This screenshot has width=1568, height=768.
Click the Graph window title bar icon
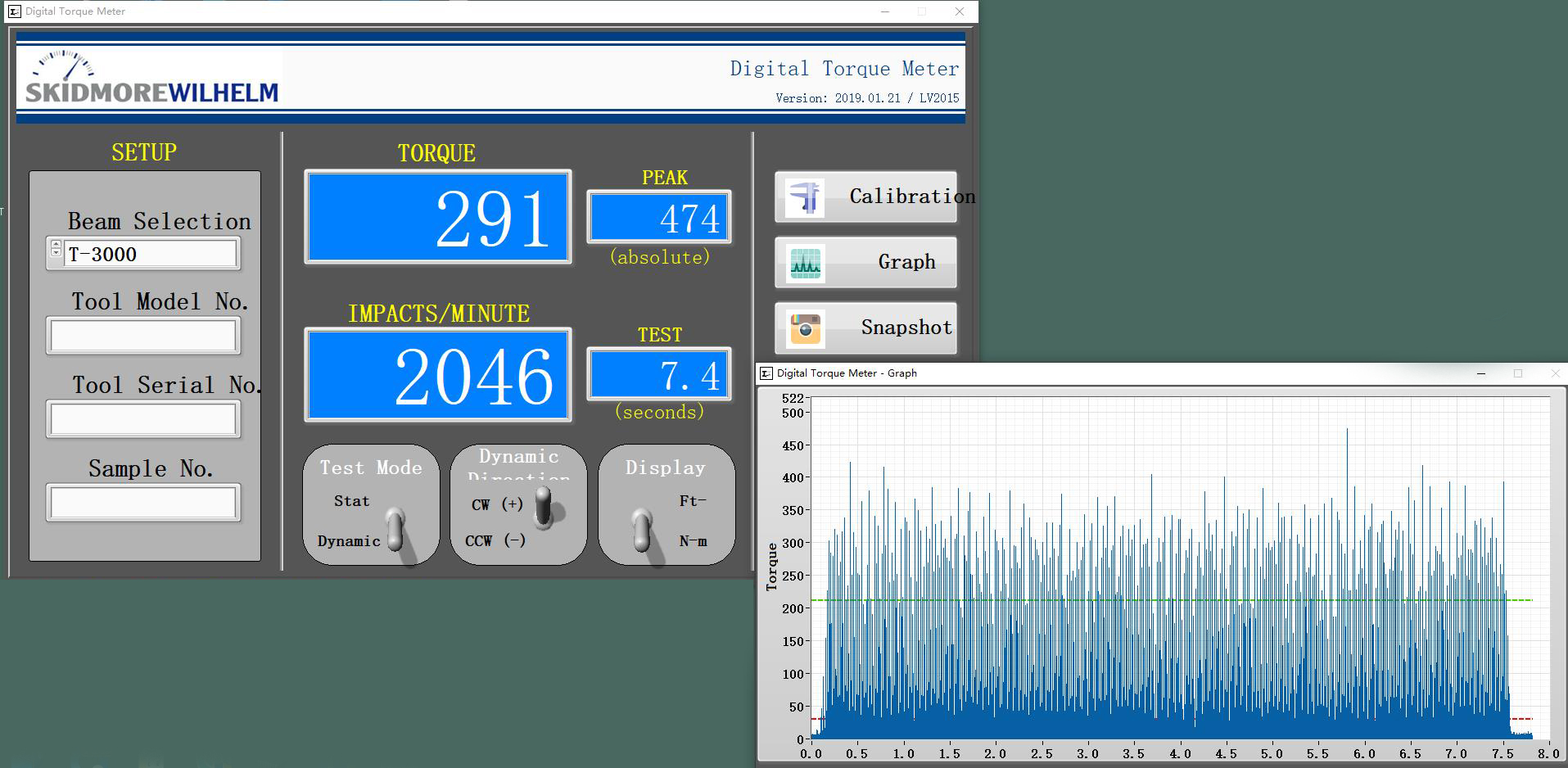point(766,373)
